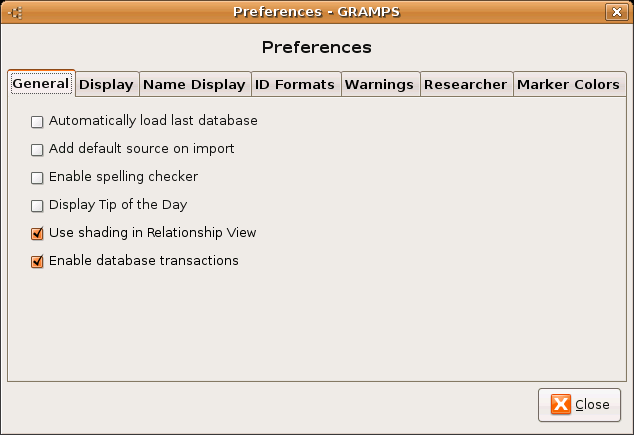Open the window menu icon in title bar
This screenshot has height=435, width=634.
16,12
